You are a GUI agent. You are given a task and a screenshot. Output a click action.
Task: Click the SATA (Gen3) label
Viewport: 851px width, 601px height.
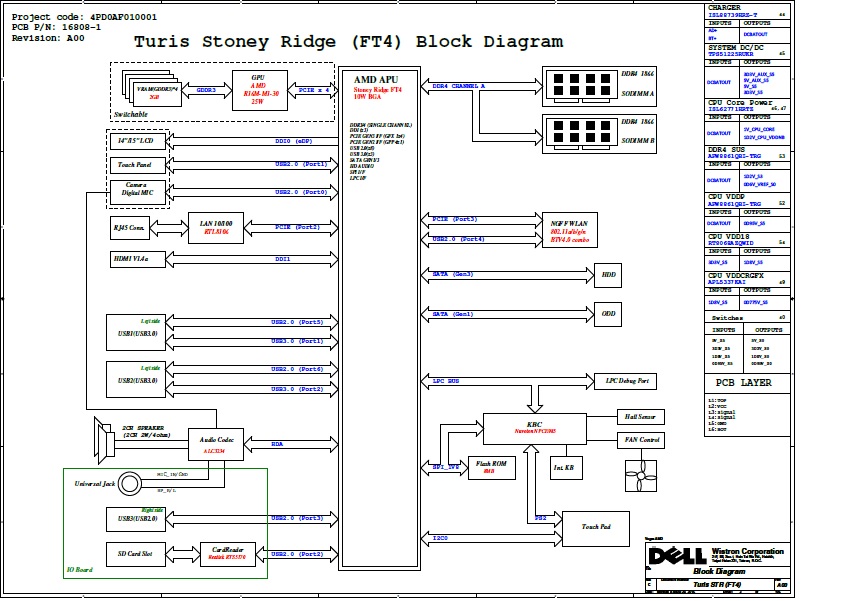[x=453, y=274]
